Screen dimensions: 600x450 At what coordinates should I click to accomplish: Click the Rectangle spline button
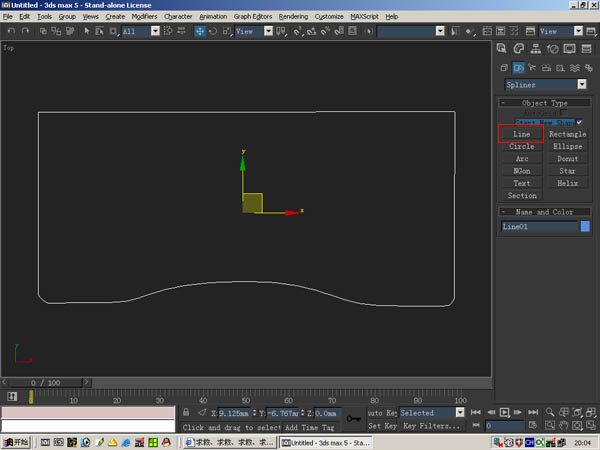pyautogui.click(x=567, y=134)
